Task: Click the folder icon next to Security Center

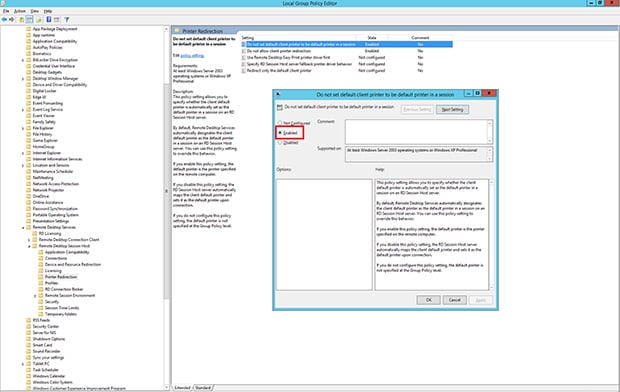Action: pos(28,326)
